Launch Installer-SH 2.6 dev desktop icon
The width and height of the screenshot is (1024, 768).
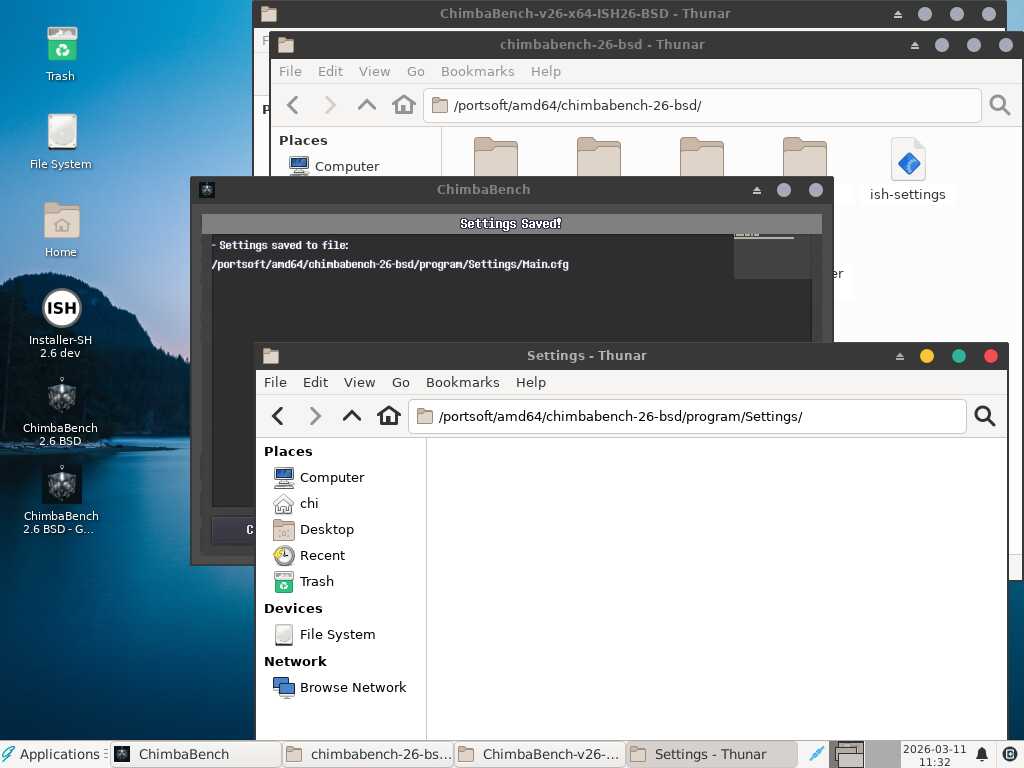(61, 323)
